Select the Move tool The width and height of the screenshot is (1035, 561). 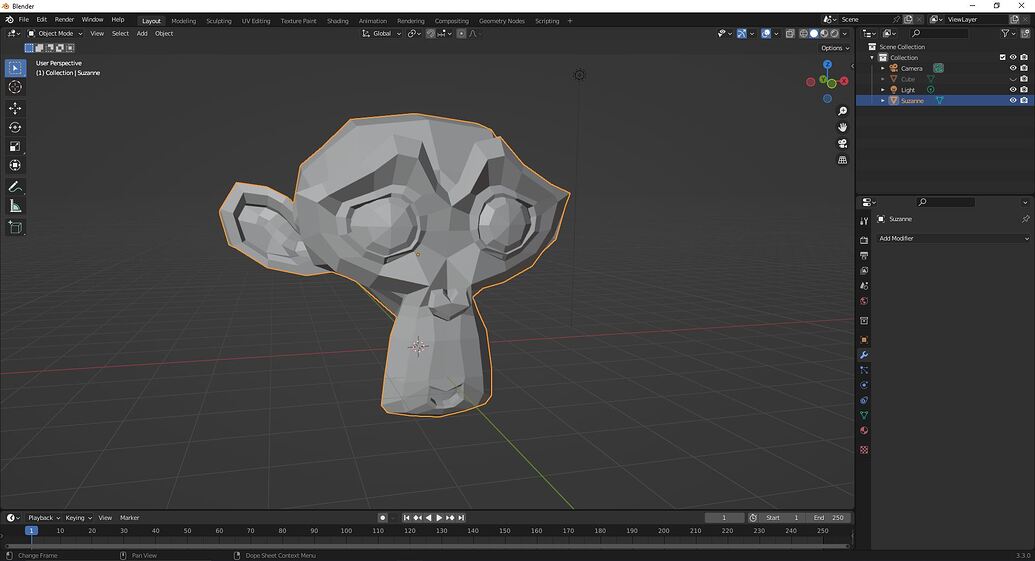tap(15, 108)
